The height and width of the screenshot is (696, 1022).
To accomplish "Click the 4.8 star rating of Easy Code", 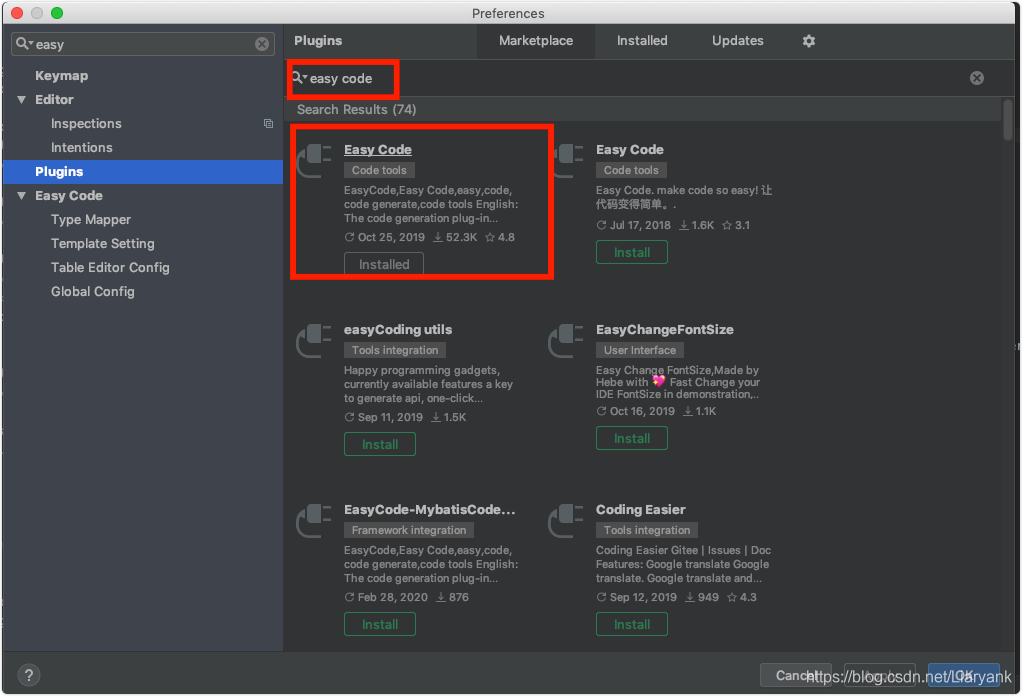I will 500,237.
